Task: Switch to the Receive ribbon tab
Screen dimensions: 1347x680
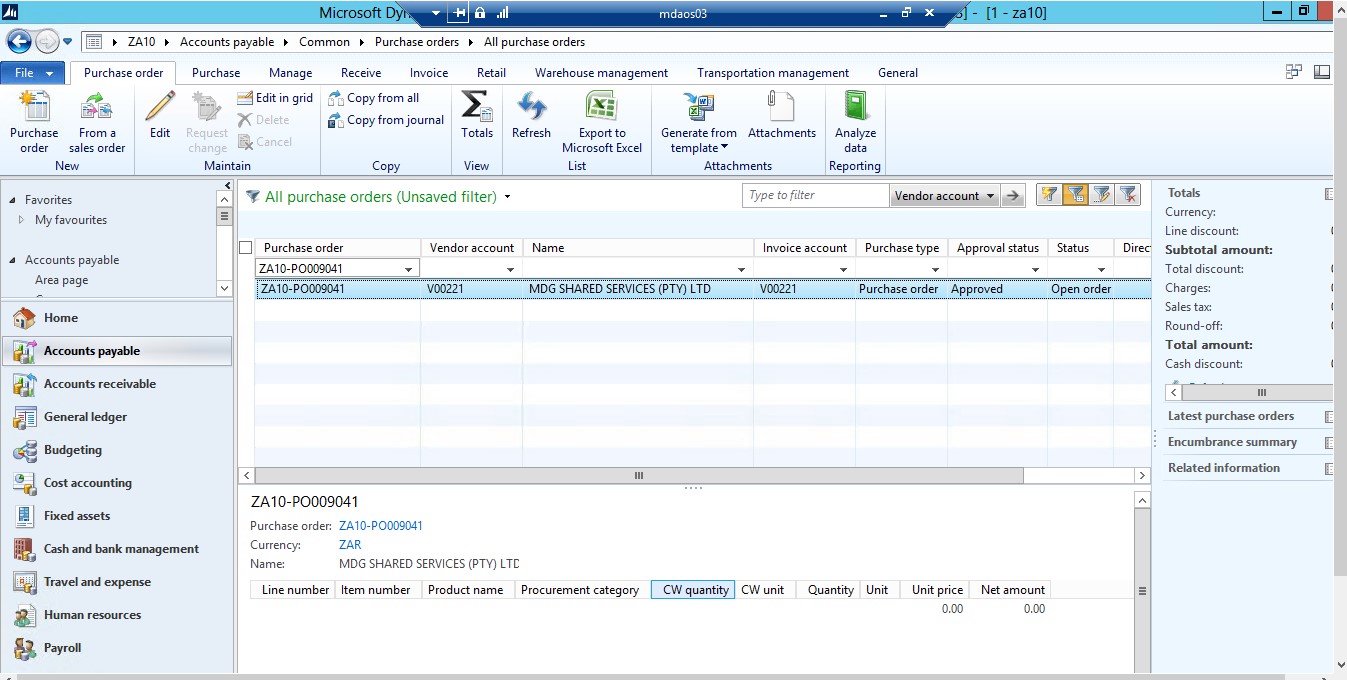Action: point(361,73)
